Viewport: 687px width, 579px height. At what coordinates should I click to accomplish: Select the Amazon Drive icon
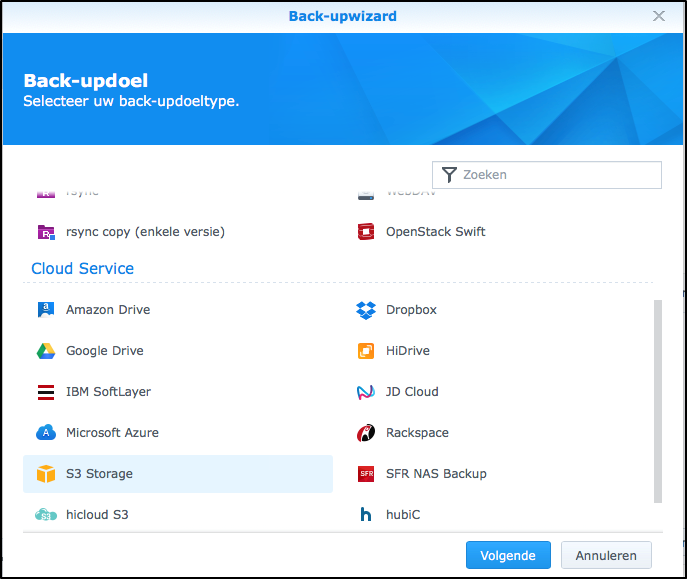click(46, 310)
